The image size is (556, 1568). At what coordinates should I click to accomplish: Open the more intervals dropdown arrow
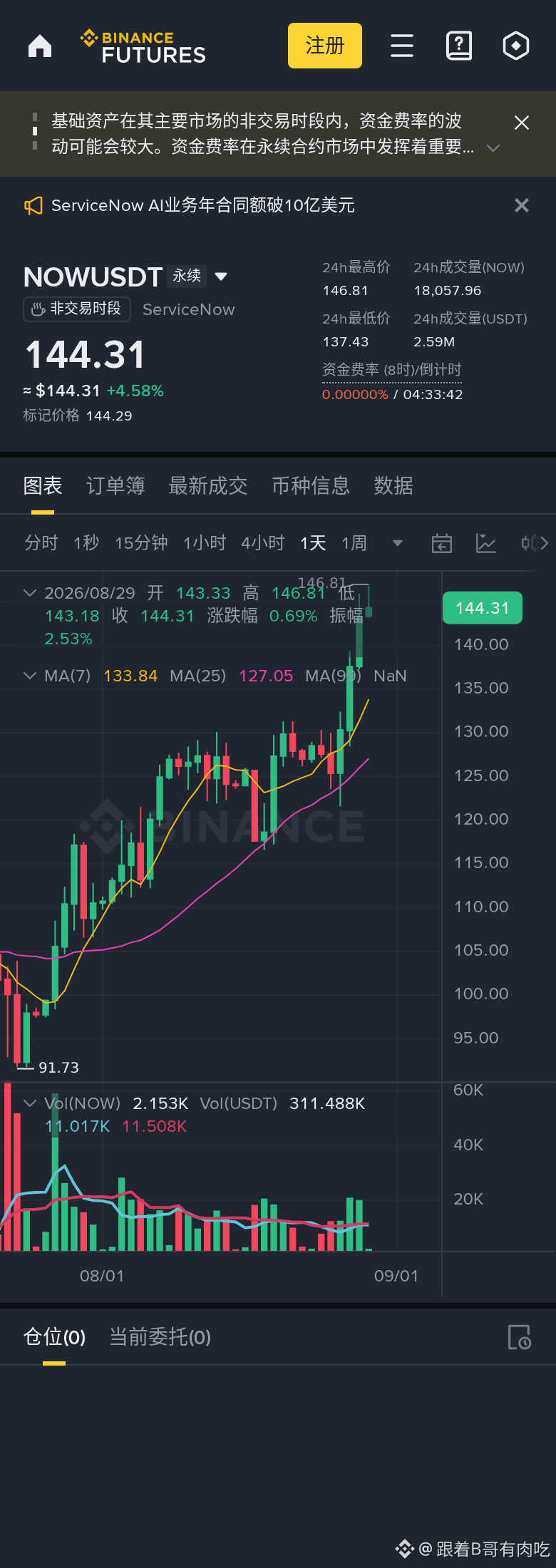click(398, 544)
